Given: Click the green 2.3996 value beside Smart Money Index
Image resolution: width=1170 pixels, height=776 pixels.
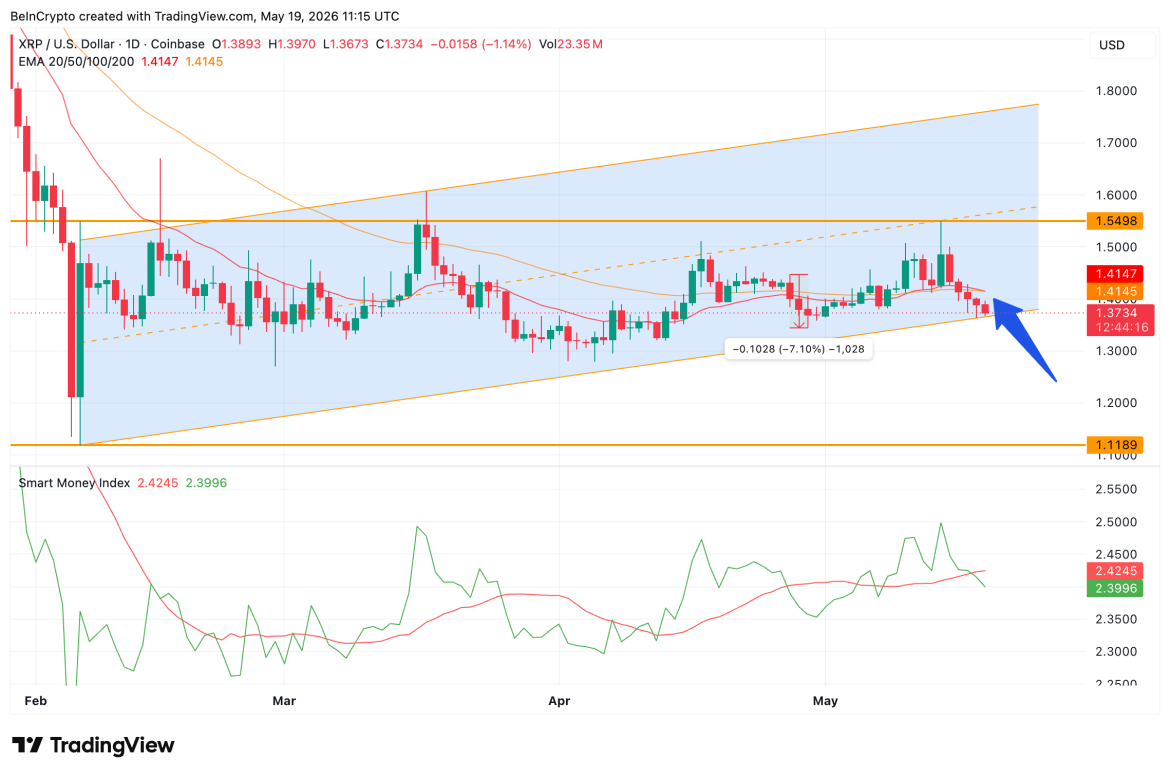Looking at the screenshot, I should click(x=206, y=483).
